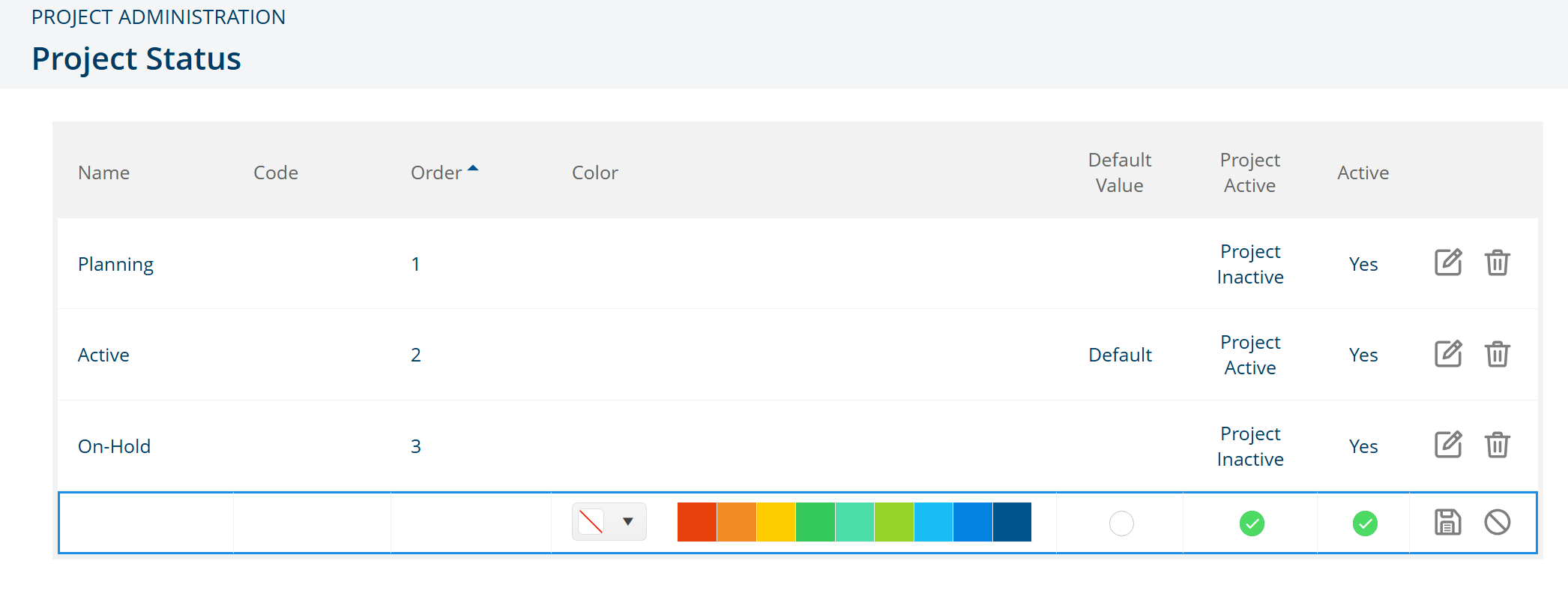This screenshot has width=1568, height=600.
Task: Delete the Planning status row
Action: coord(1497,262)
